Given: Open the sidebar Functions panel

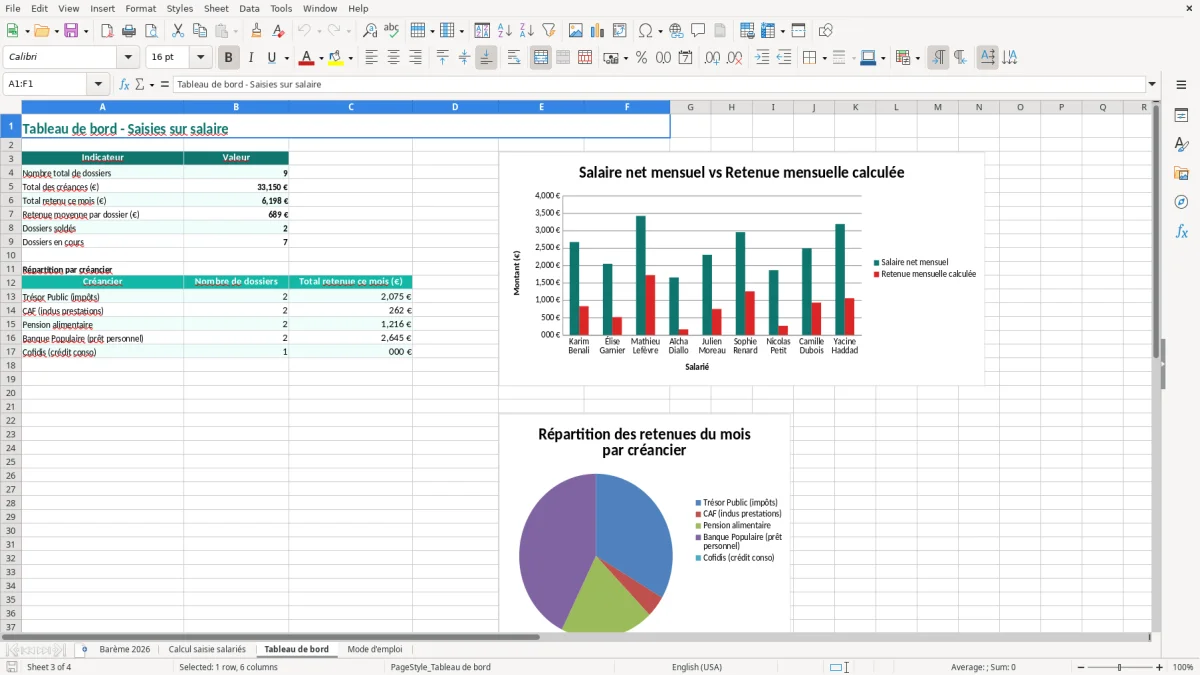Looking at the screenshot, I should [x=1181, y=231].
